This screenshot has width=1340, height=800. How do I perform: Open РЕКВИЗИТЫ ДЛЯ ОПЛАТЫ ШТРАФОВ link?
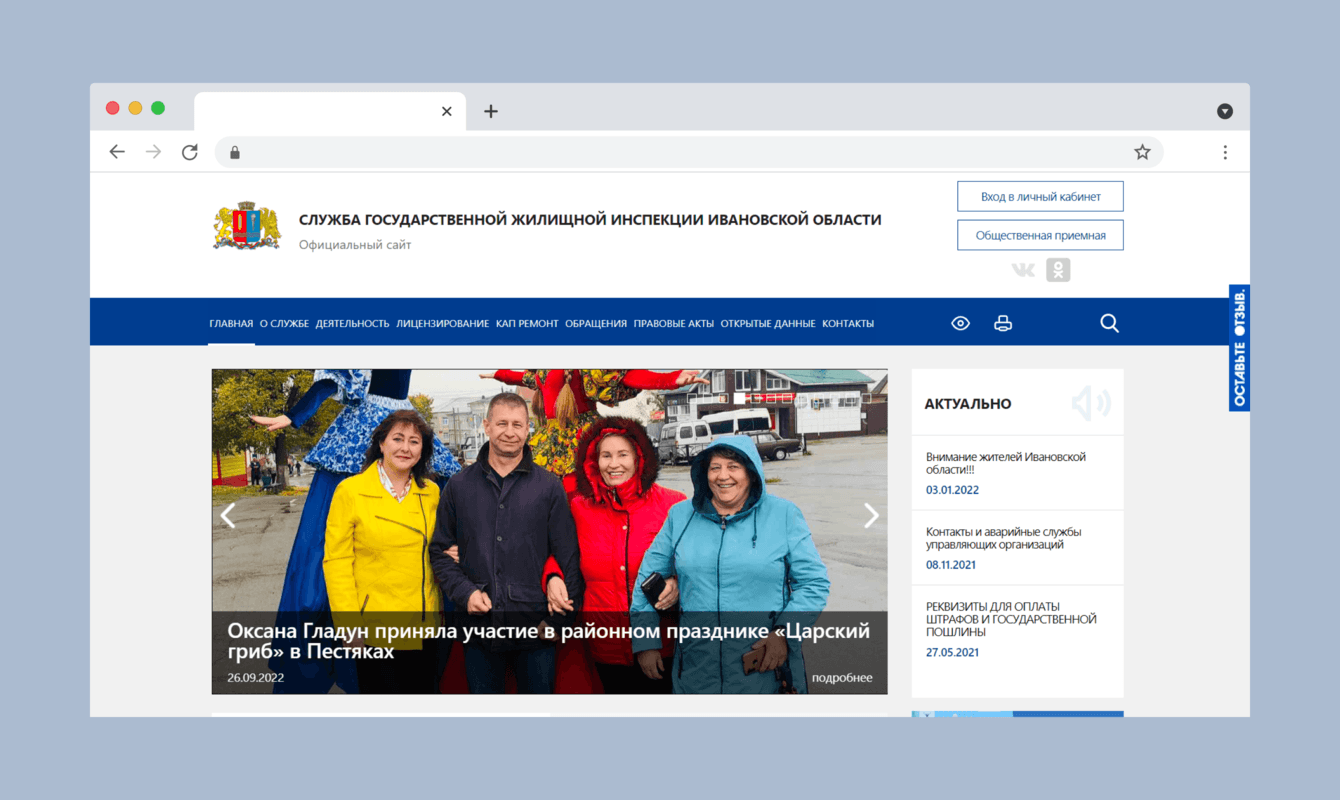[1011, 619]
